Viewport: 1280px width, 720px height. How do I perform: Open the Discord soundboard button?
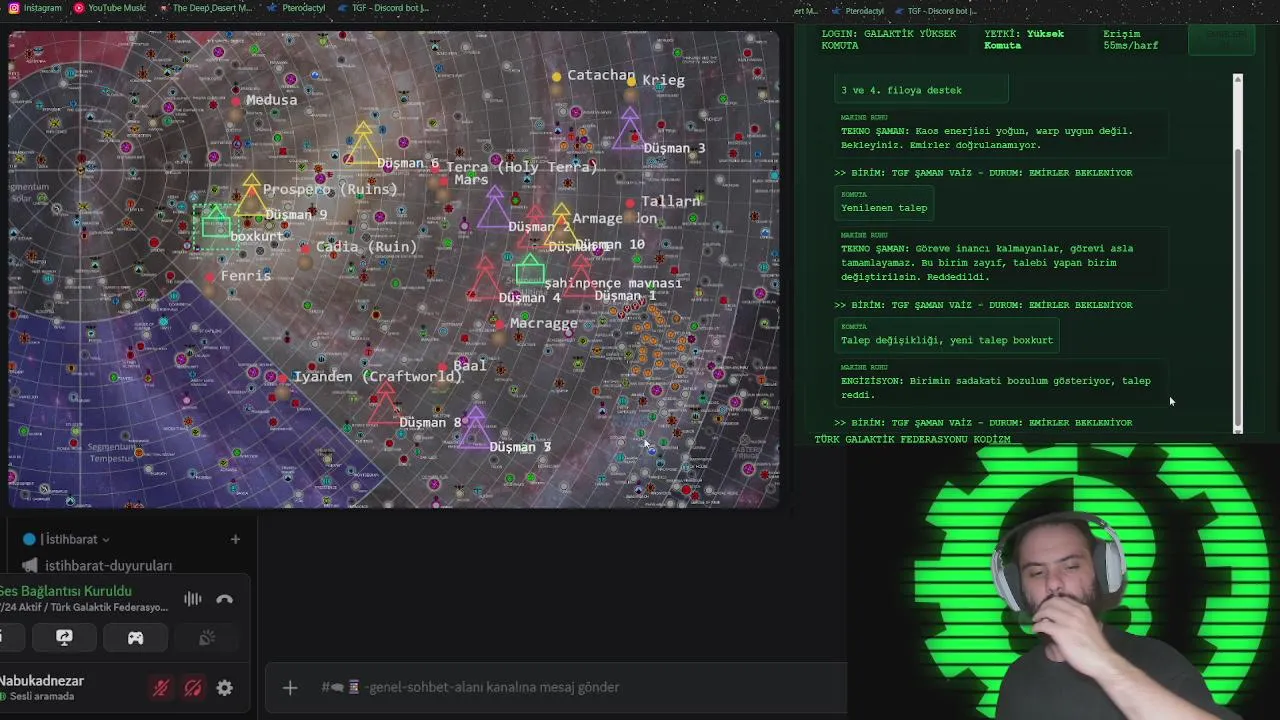click(207, 637)
